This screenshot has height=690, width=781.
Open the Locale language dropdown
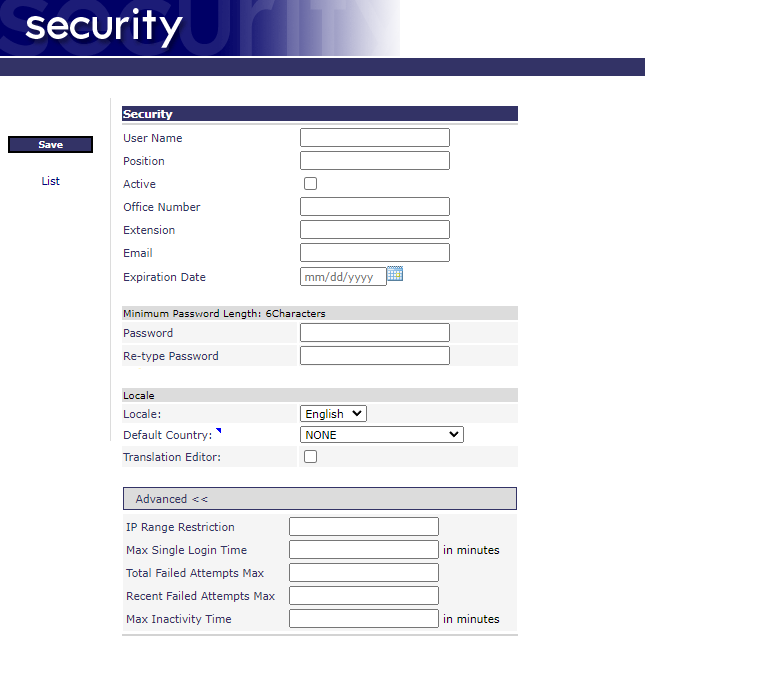tap(333, 413)
